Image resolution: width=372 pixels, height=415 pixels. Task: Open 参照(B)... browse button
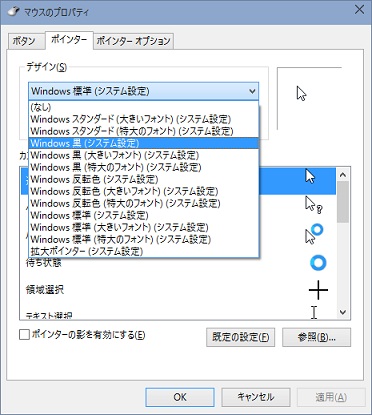(316, 337)
